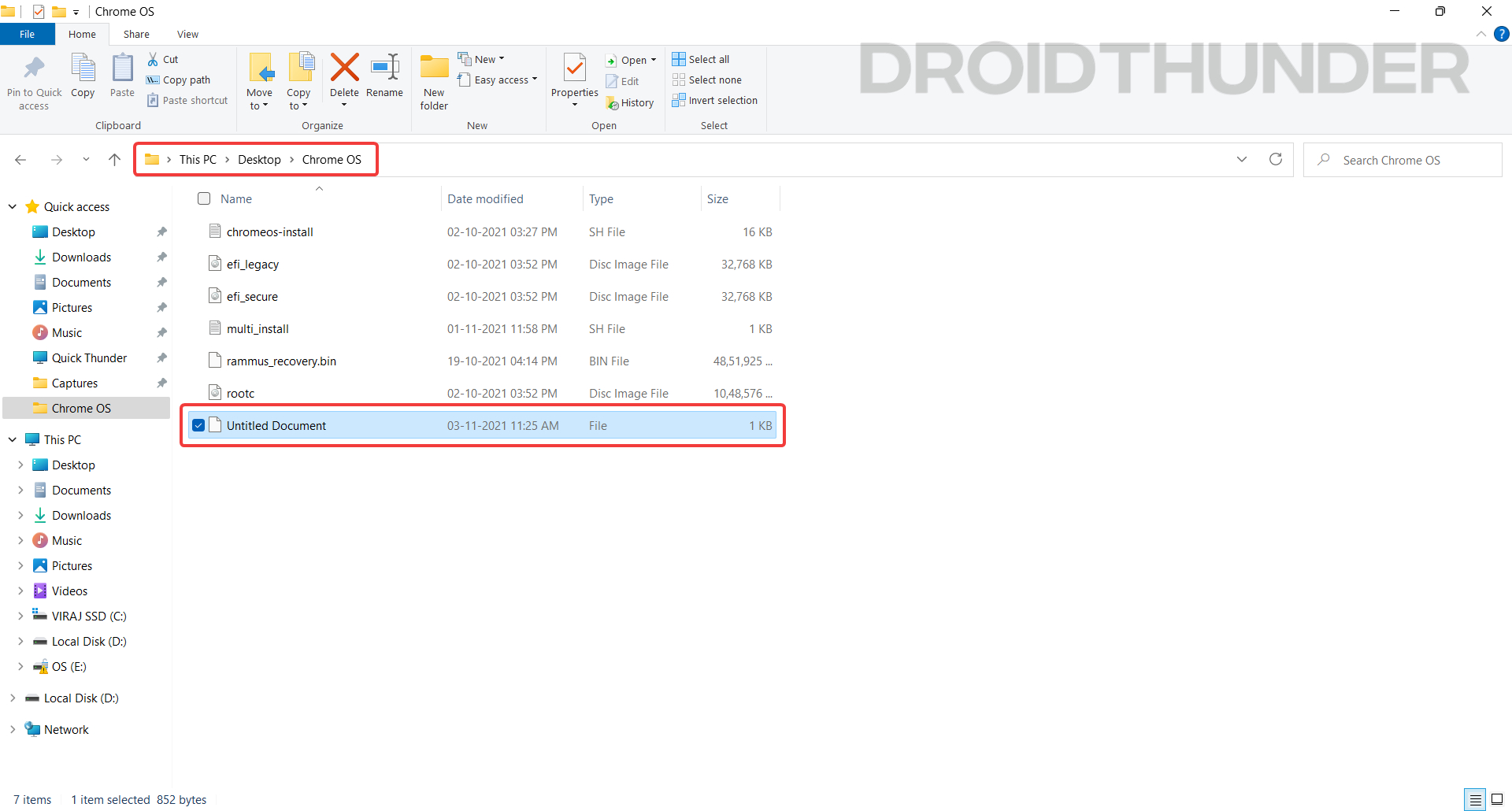Unpin Captures using its pin icon
This screenshot has width=1512, height=811.
click(x=161, y=383)
